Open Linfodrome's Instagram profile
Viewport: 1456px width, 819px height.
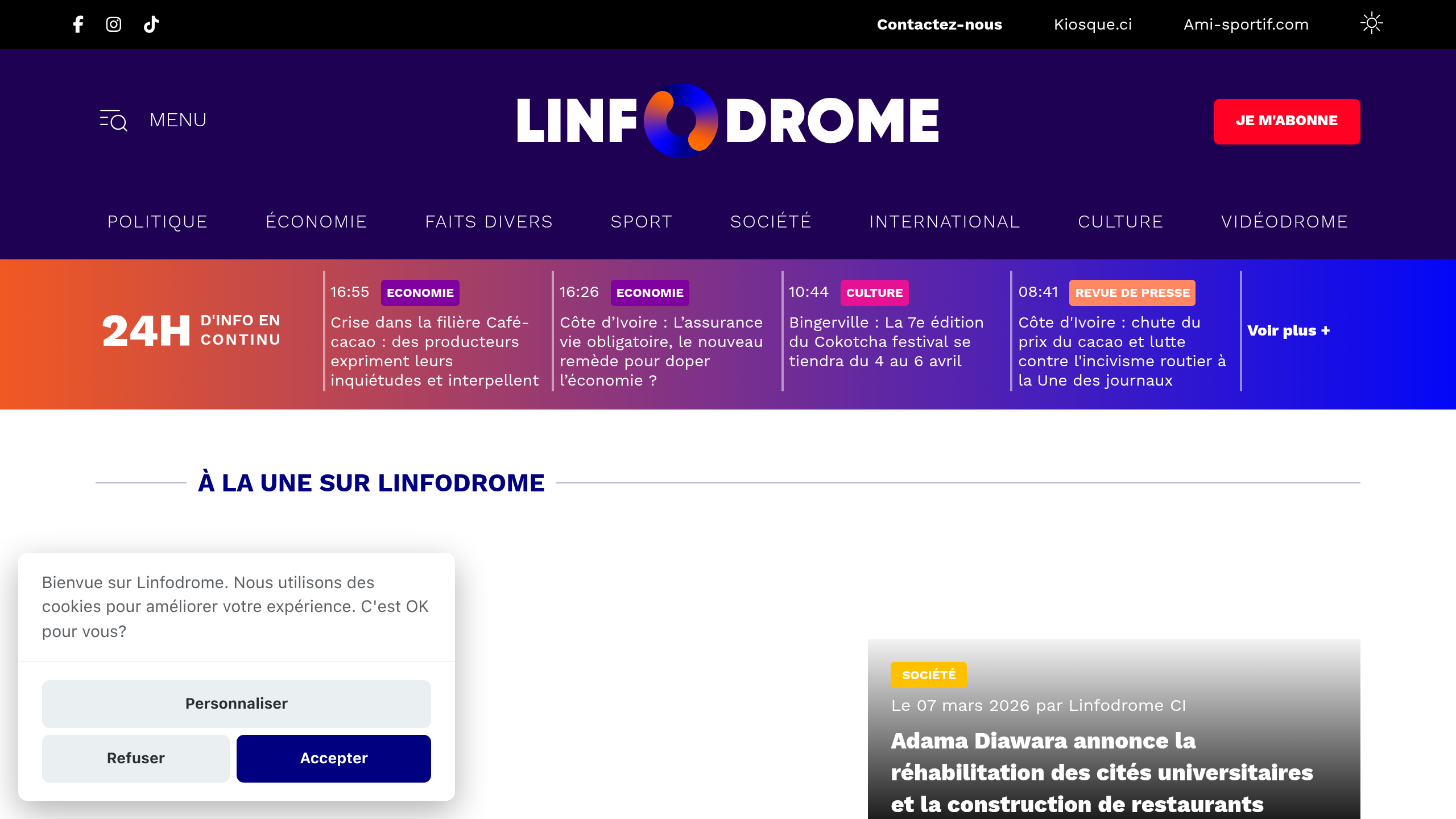pyautogui.click(x=114, y=24)
